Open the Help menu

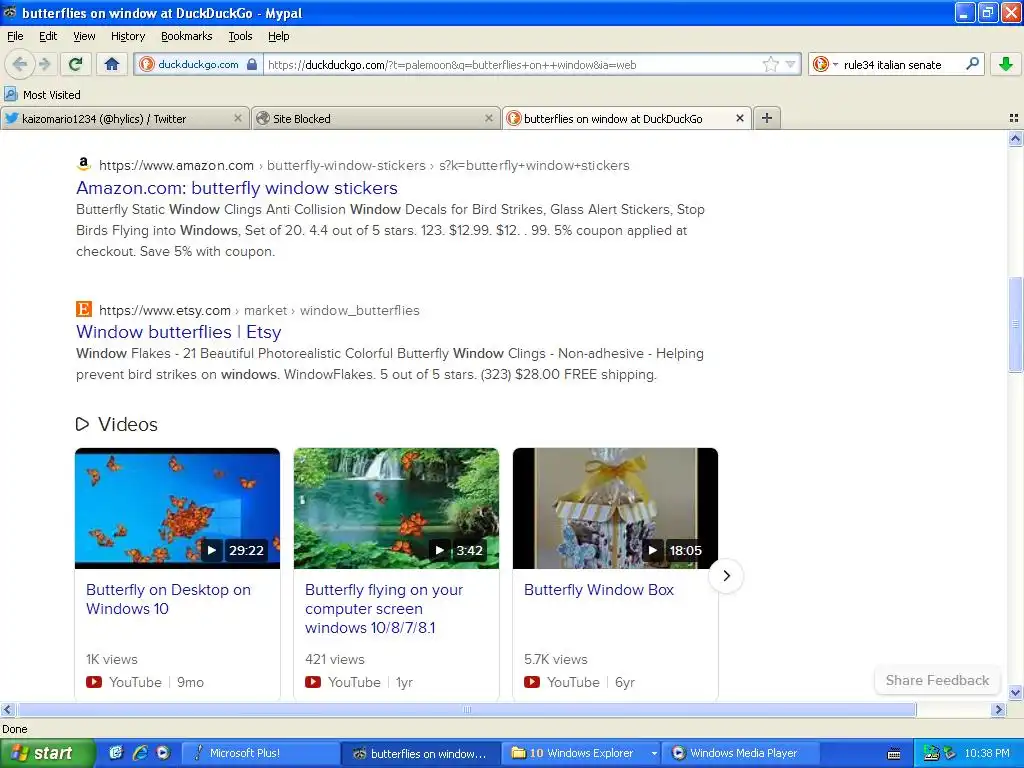coord(278,36)
